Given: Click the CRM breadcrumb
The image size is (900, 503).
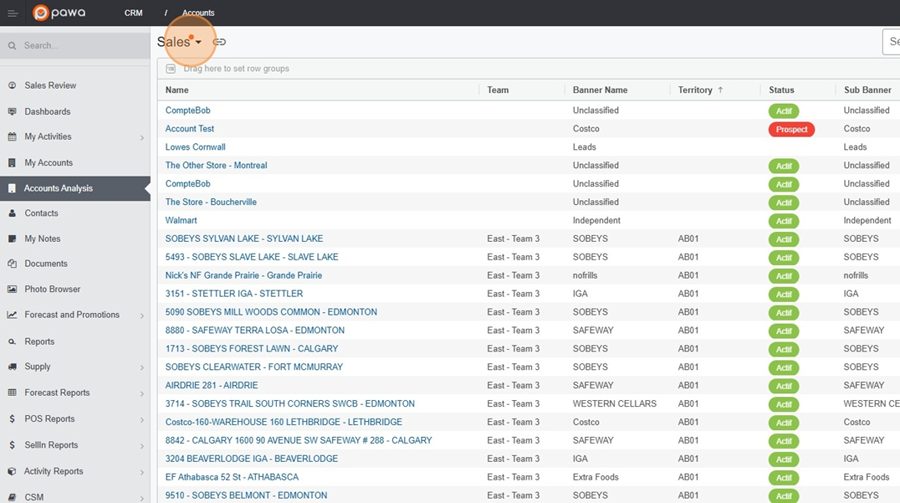Looking at the screenshot, I should tap(133, 13).
